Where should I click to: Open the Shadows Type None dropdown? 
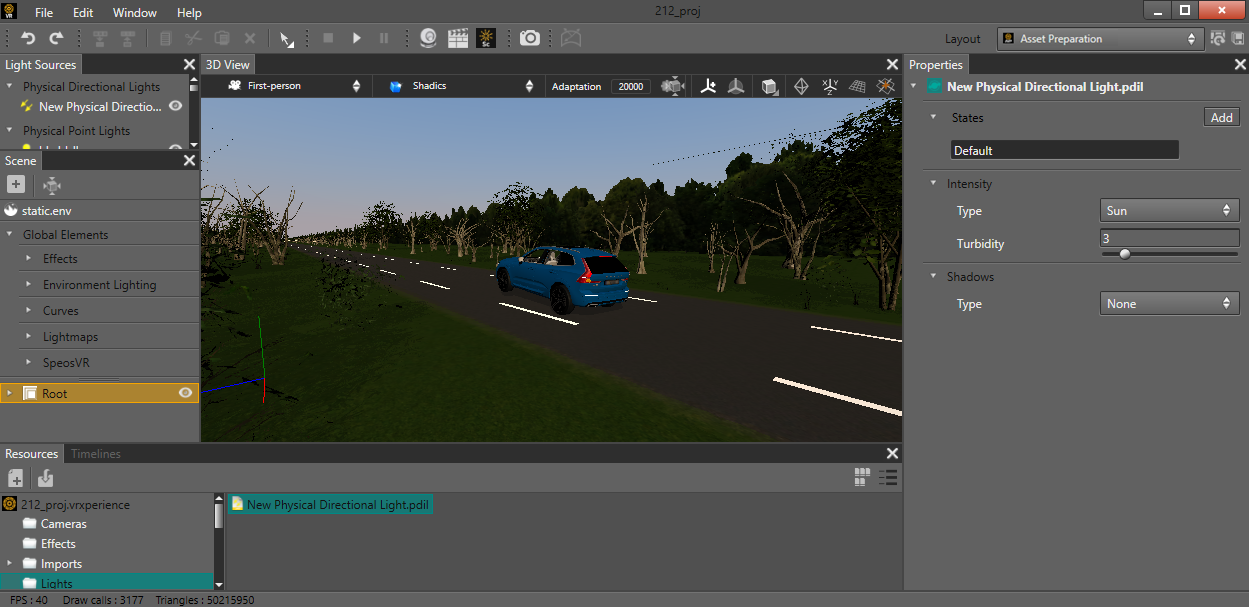1169,304
